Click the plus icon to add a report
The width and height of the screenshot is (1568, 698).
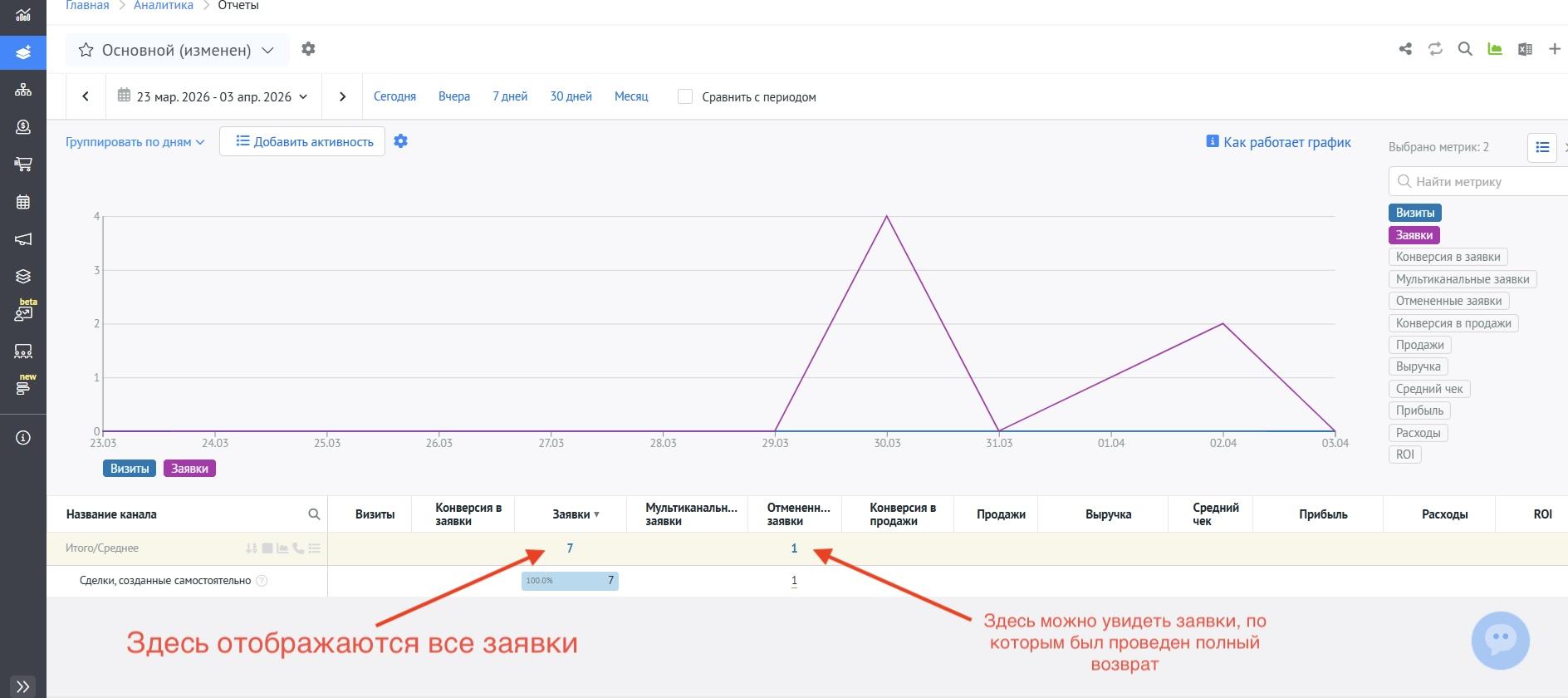tap(1555, 49)
